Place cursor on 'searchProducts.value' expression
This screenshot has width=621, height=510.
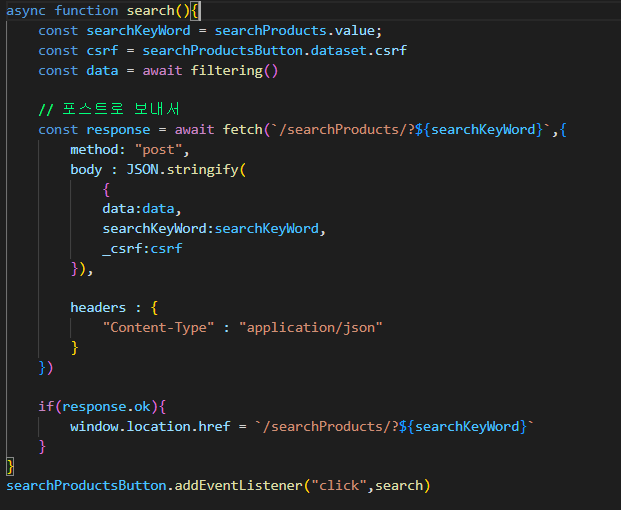[295, 31]
